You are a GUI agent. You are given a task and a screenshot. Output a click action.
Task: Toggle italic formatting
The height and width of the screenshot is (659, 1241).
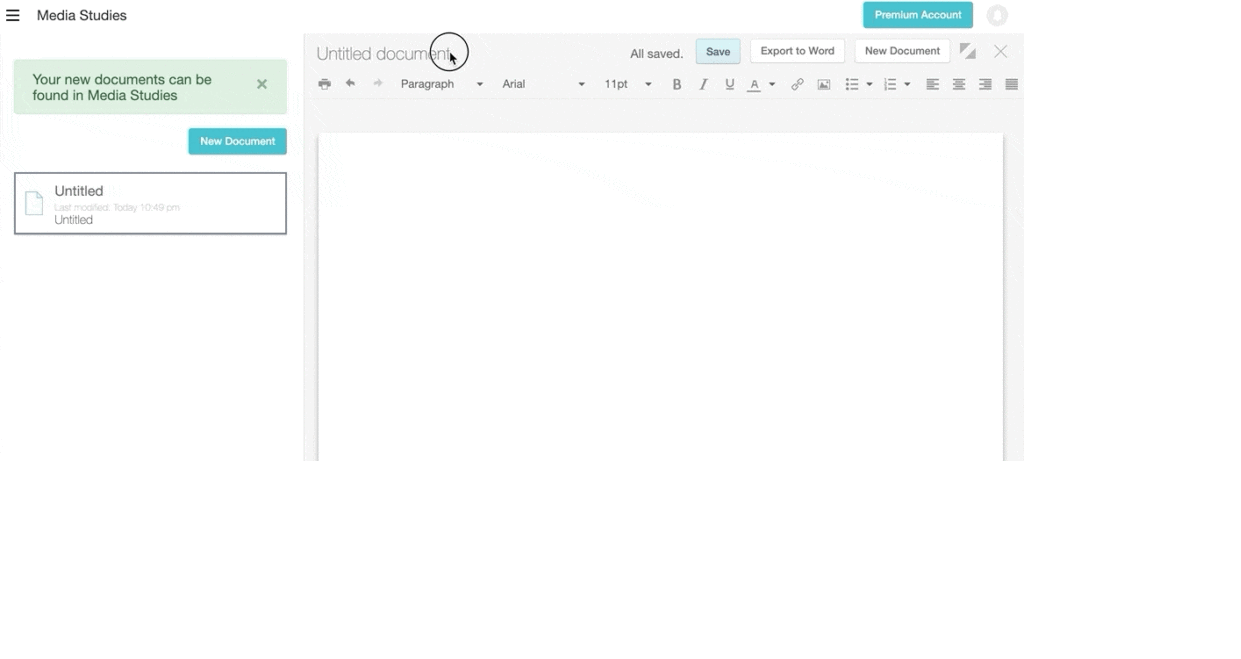[x=702, y=84]
